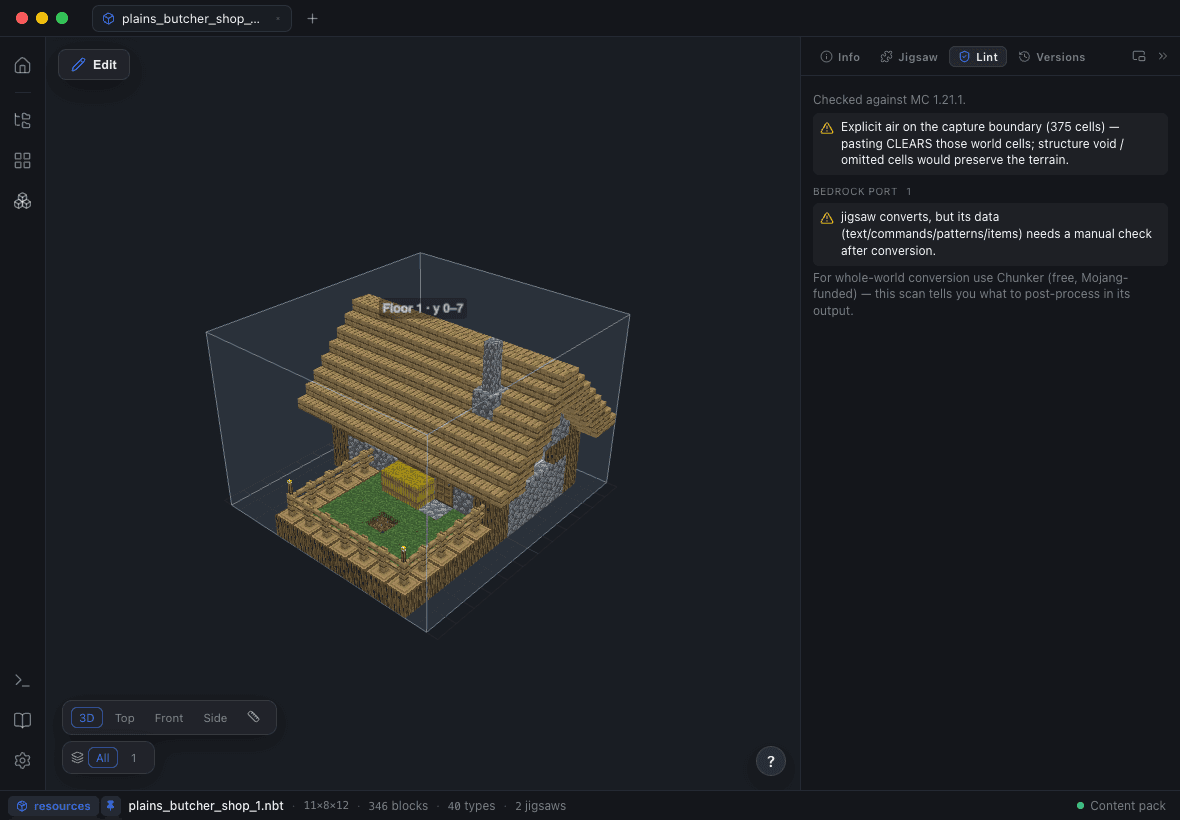The height and width of the screenshot is (820, 1180).
Task: Click the explicit air warning message
Action: coord(990,144)
